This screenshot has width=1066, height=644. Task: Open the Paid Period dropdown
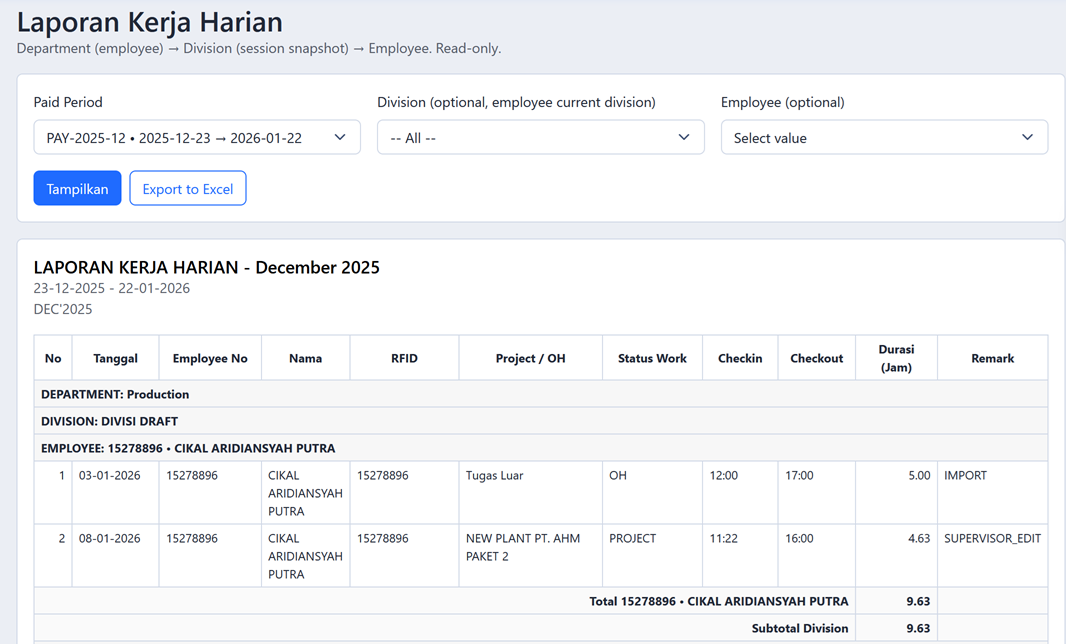(x=197, y=137)
